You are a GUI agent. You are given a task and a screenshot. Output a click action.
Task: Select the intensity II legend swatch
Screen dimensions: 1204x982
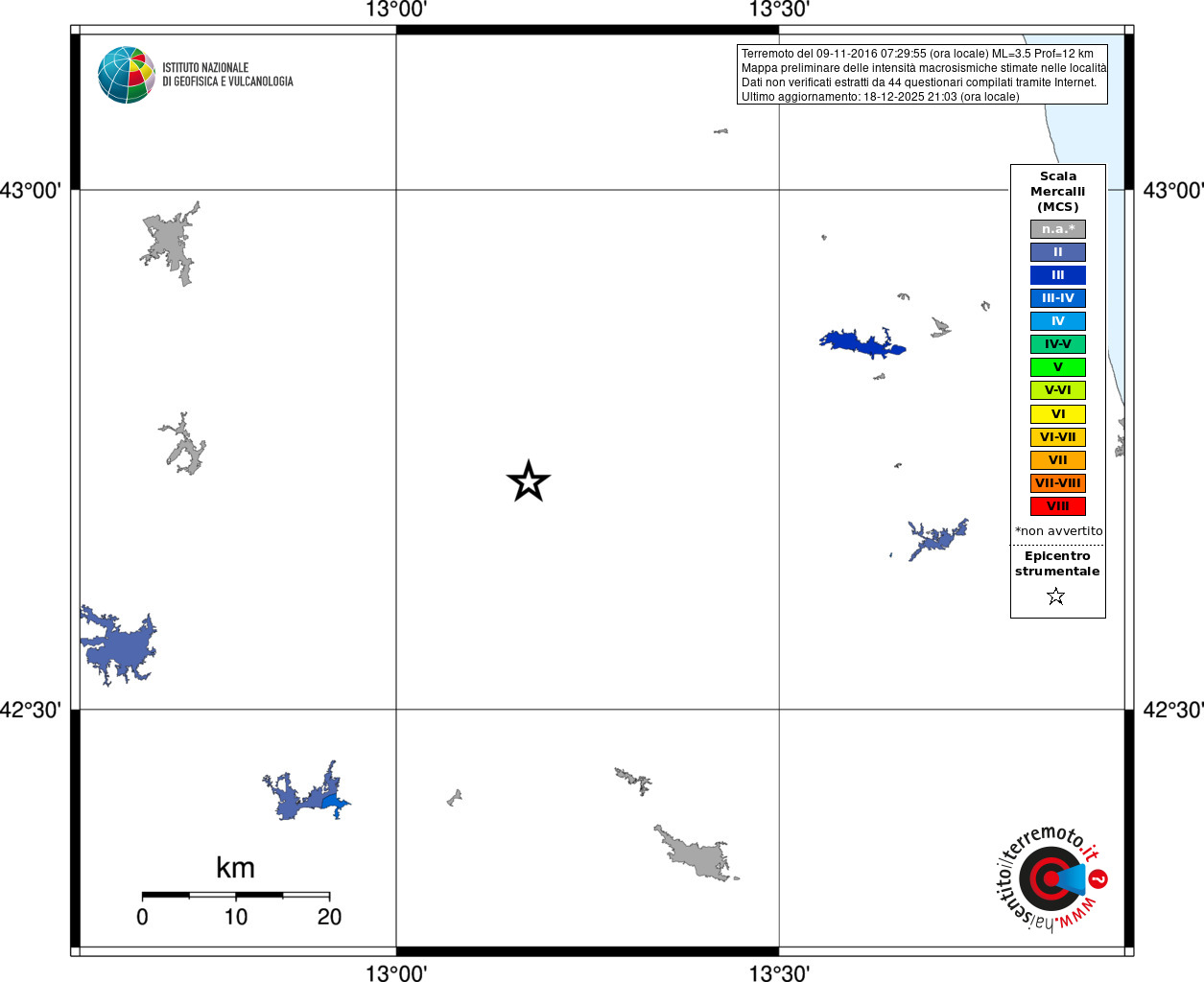[x=1058, y=252]
